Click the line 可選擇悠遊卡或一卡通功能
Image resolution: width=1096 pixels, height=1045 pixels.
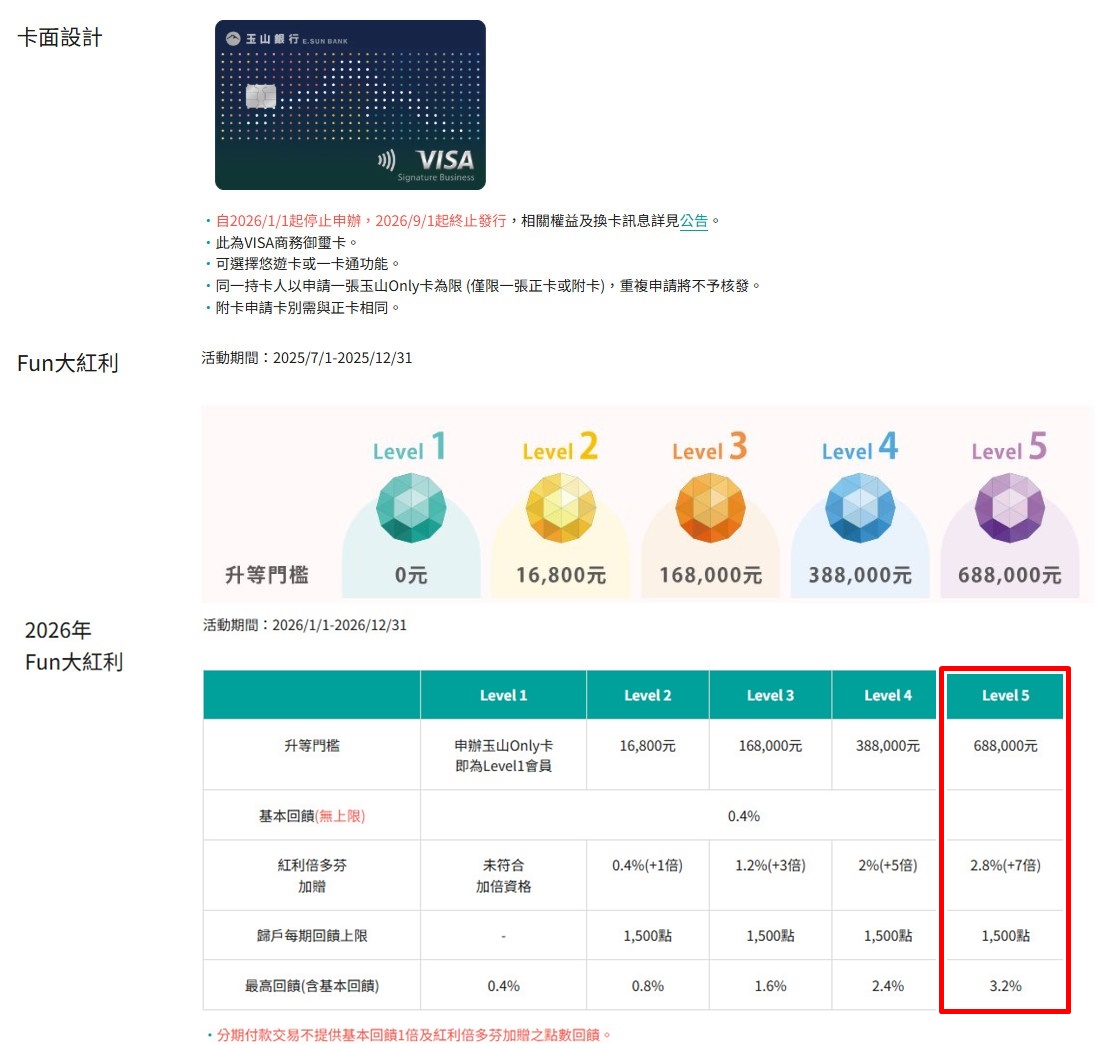click(308, 264)
